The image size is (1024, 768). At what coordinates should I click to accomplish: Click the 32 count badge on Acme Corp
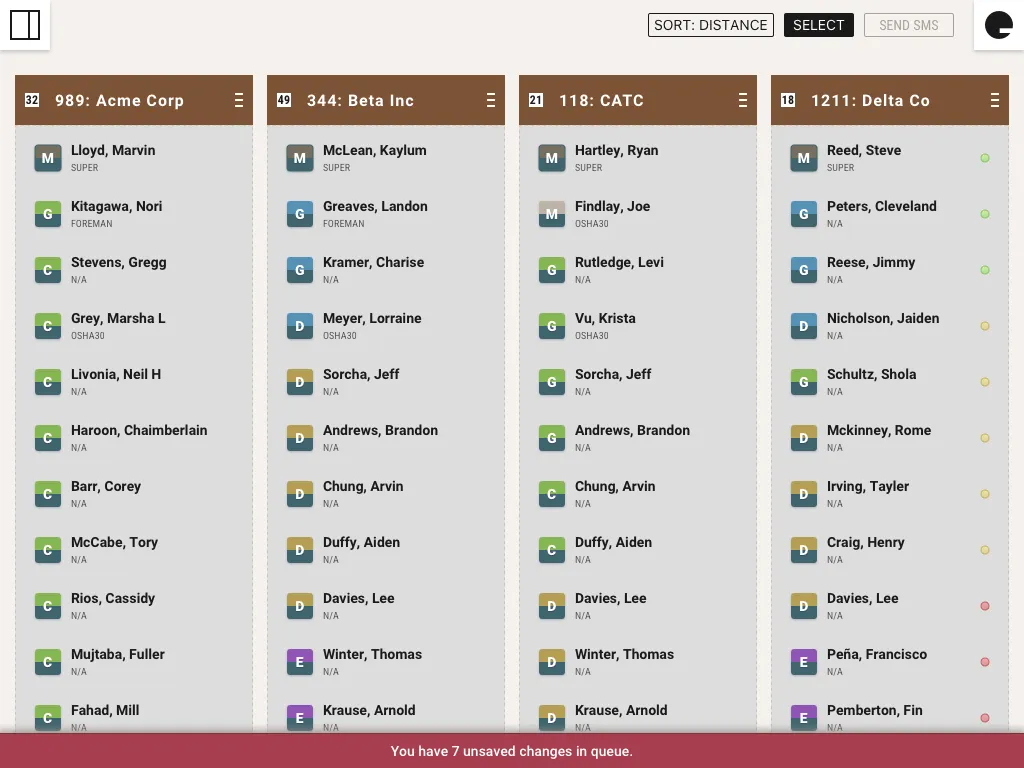click(32, 100)
